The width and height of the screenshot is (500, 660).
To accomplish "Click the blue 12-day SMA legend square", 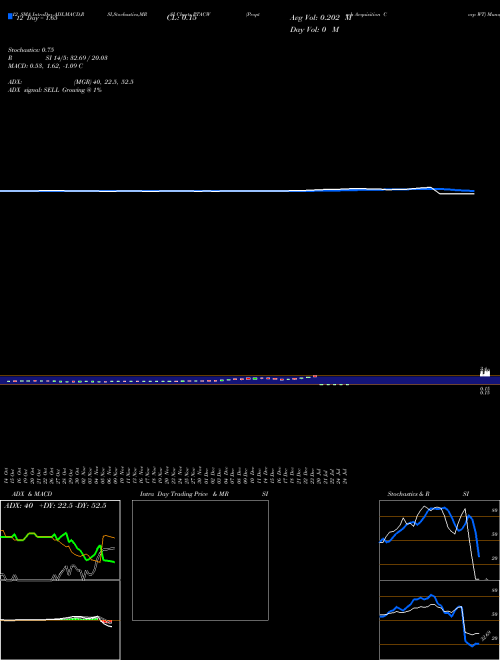I will [x=10, y=16].
